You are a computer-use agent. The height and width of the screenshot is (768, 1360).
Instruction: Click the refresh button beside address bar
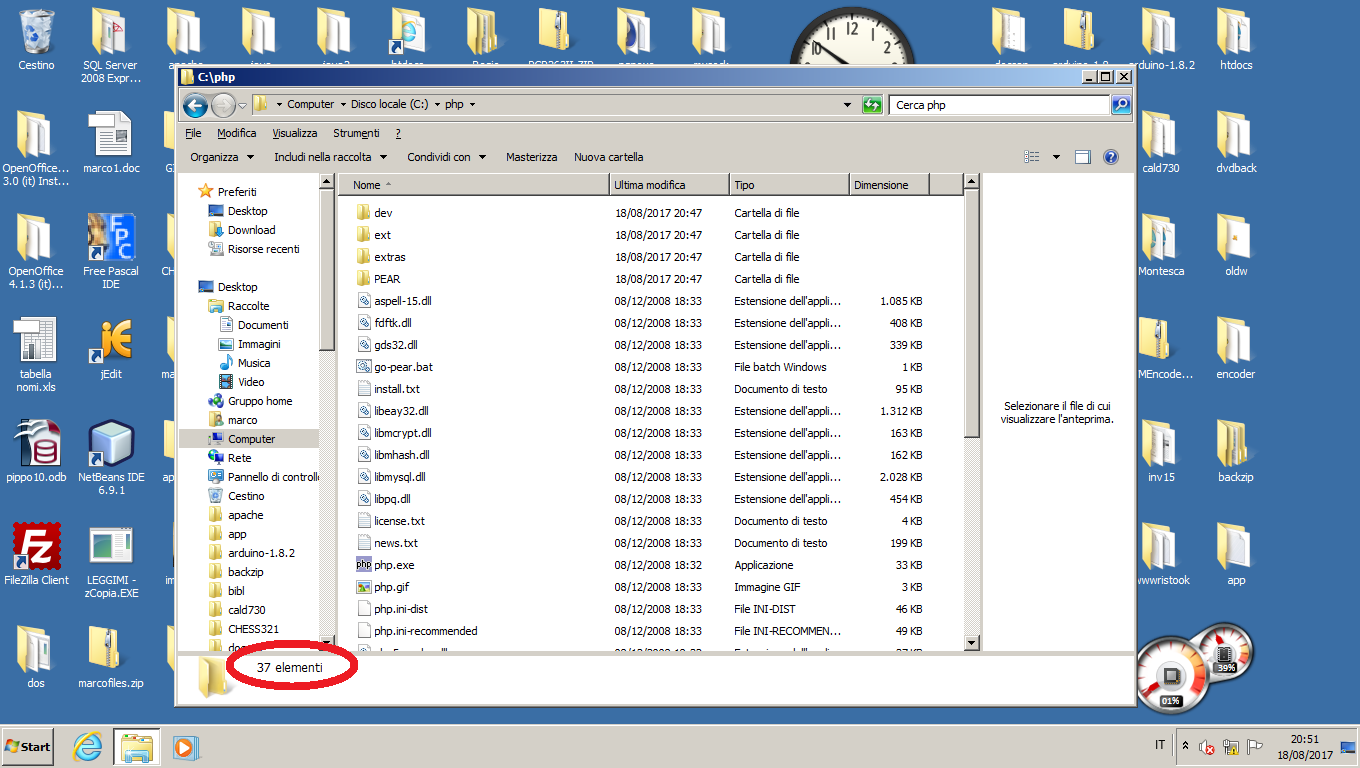[x=872, y=105]
